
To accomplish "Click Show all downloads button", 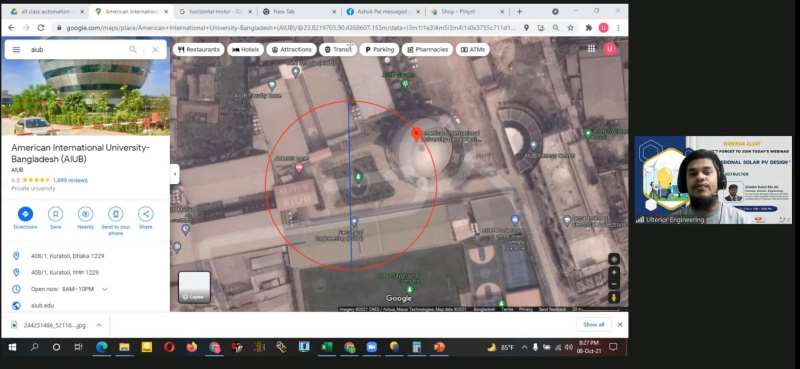I will pyautogui.click(x=594, y=325).
